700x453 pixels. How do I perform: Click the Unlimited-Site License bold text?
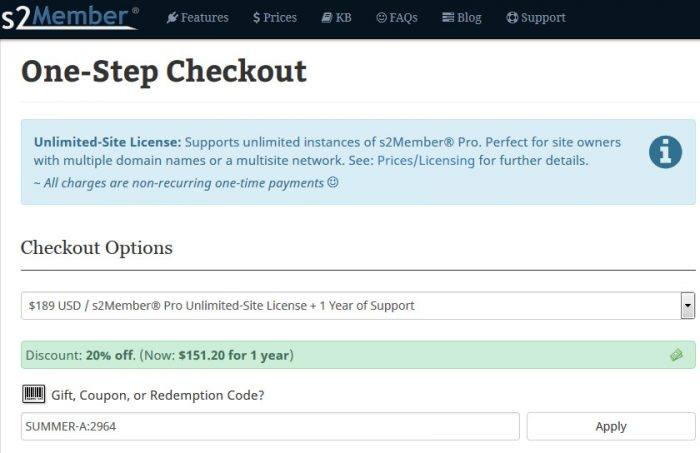(108, 142)
